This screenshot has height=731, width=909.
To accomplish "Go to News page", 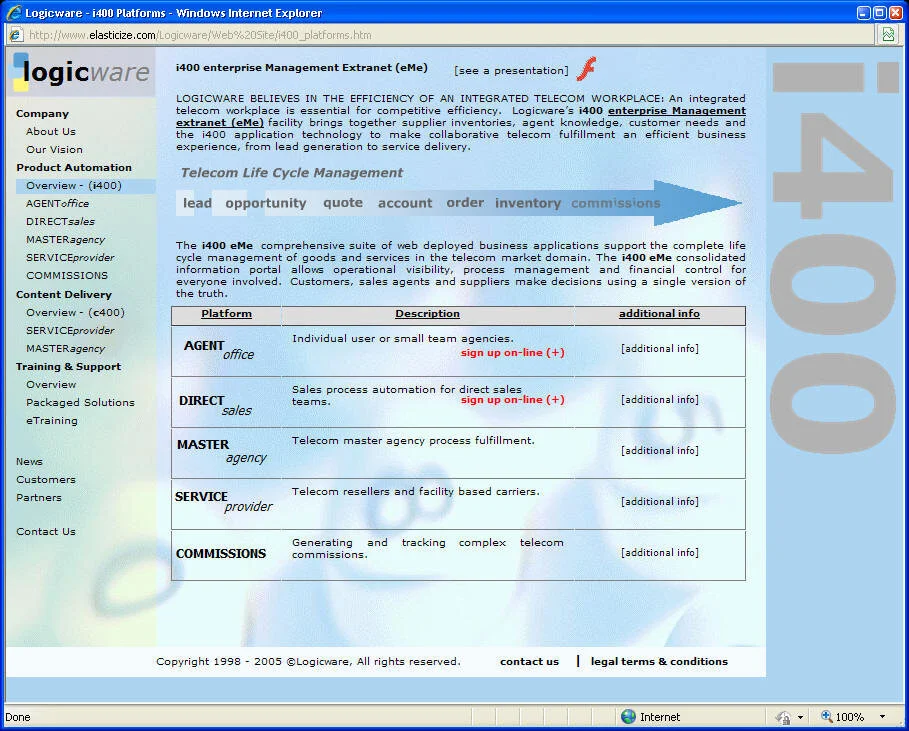I will click(29, 461).
